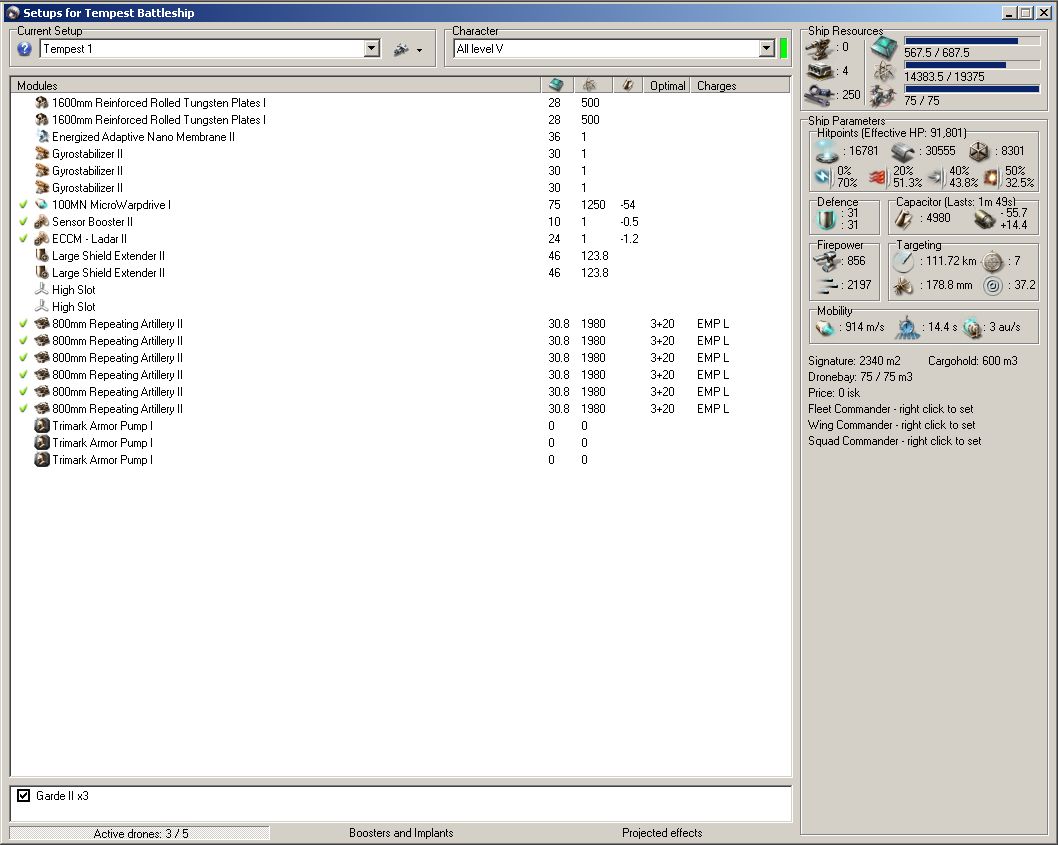This screenshot has width=1058, height=845.
Task: Click the EM resistance icon
Action: 822,177
